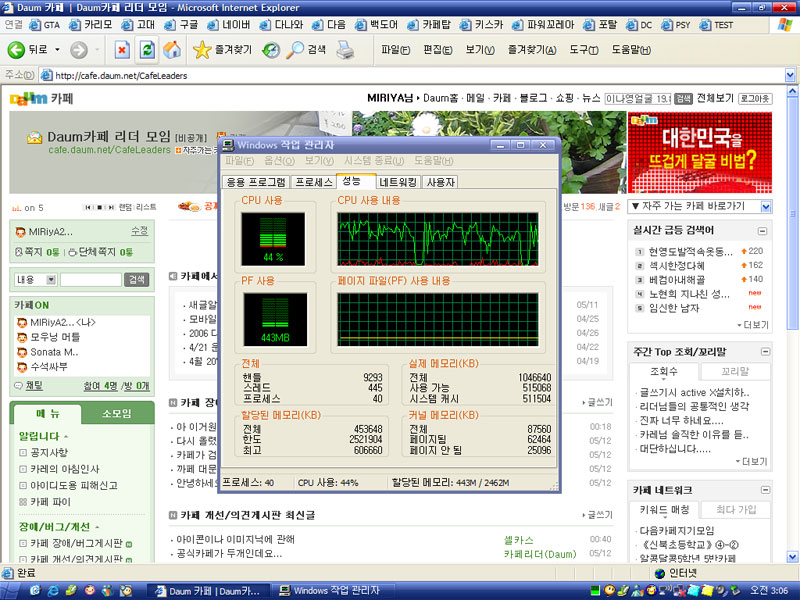
Task: Click the page scrollbar up arrow
Action: pyautogui.click(x=792, y=91)
